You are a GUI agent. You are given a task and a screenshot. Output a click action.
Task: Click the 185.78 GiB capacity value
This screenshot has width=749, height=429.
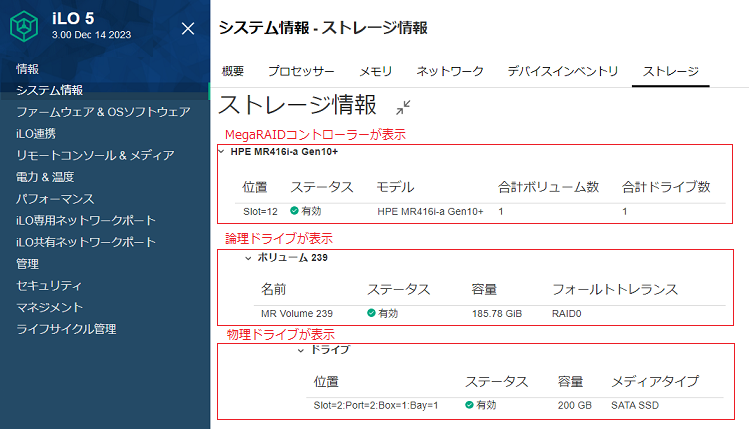coord(497,313)
